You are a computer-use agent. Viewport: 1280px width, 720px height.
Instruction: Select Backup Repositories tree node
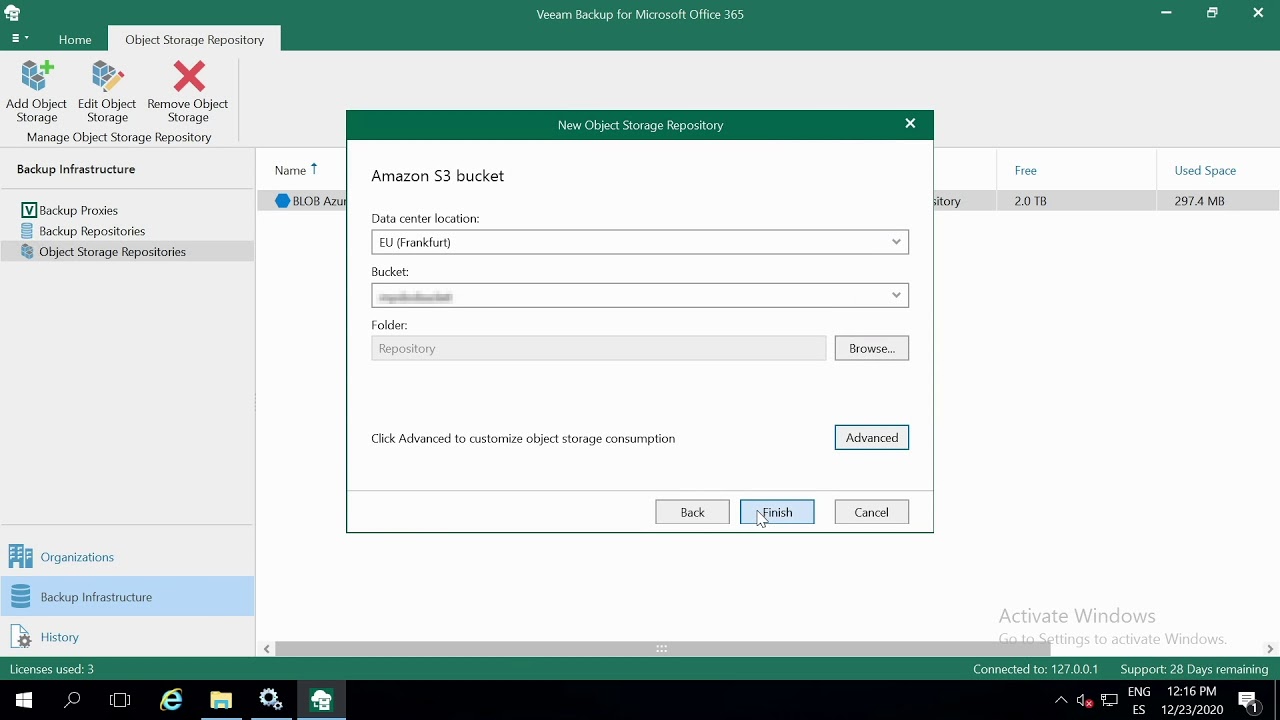(92, 231)
